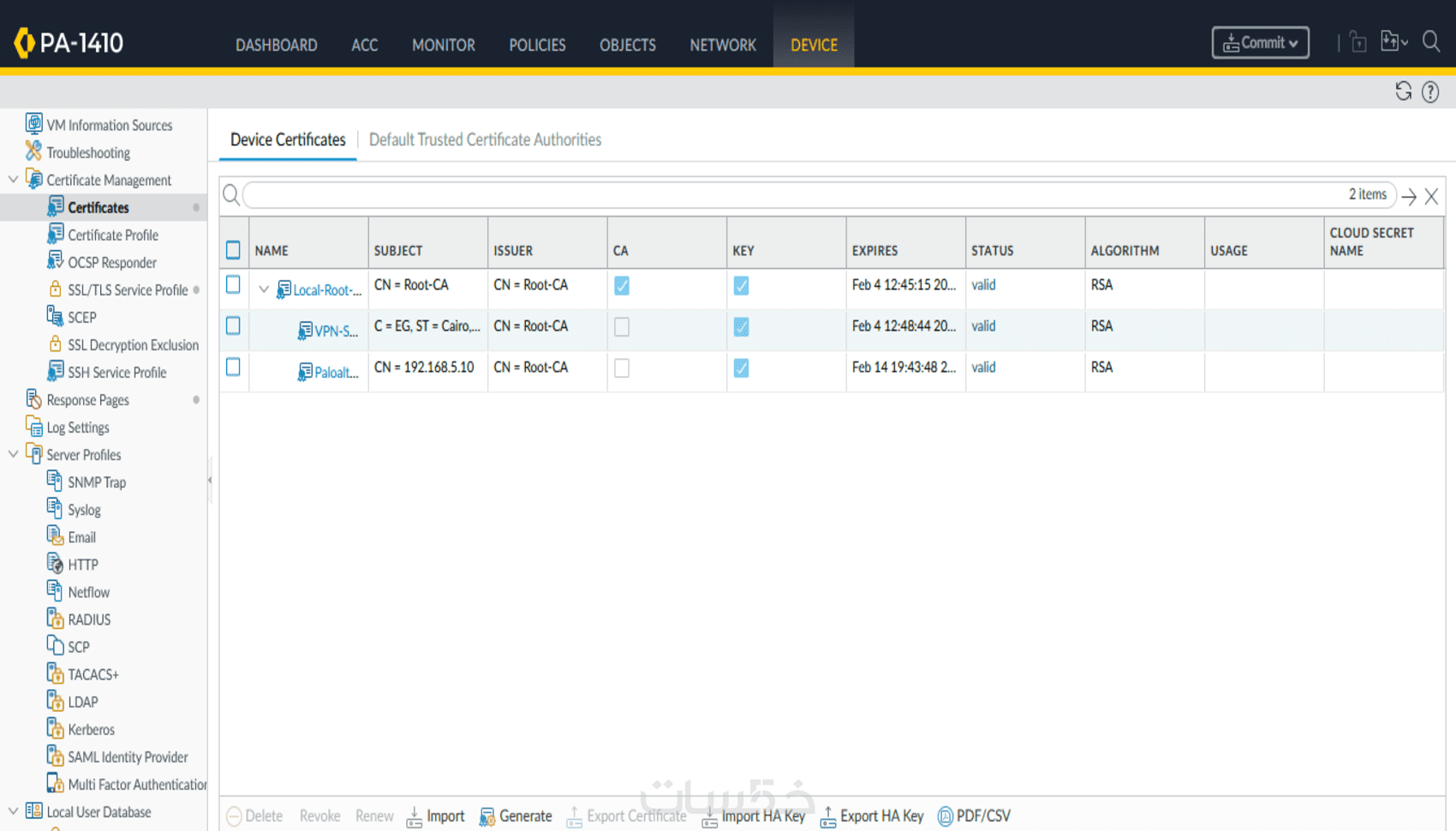
Task: Click the Response Pages icon
Action: pos(33,398)
